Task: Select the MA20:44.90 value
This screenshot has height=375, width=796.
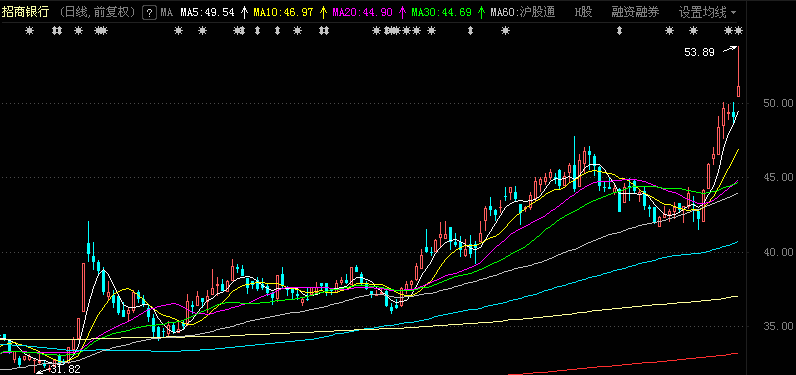Action: [362, 12]
